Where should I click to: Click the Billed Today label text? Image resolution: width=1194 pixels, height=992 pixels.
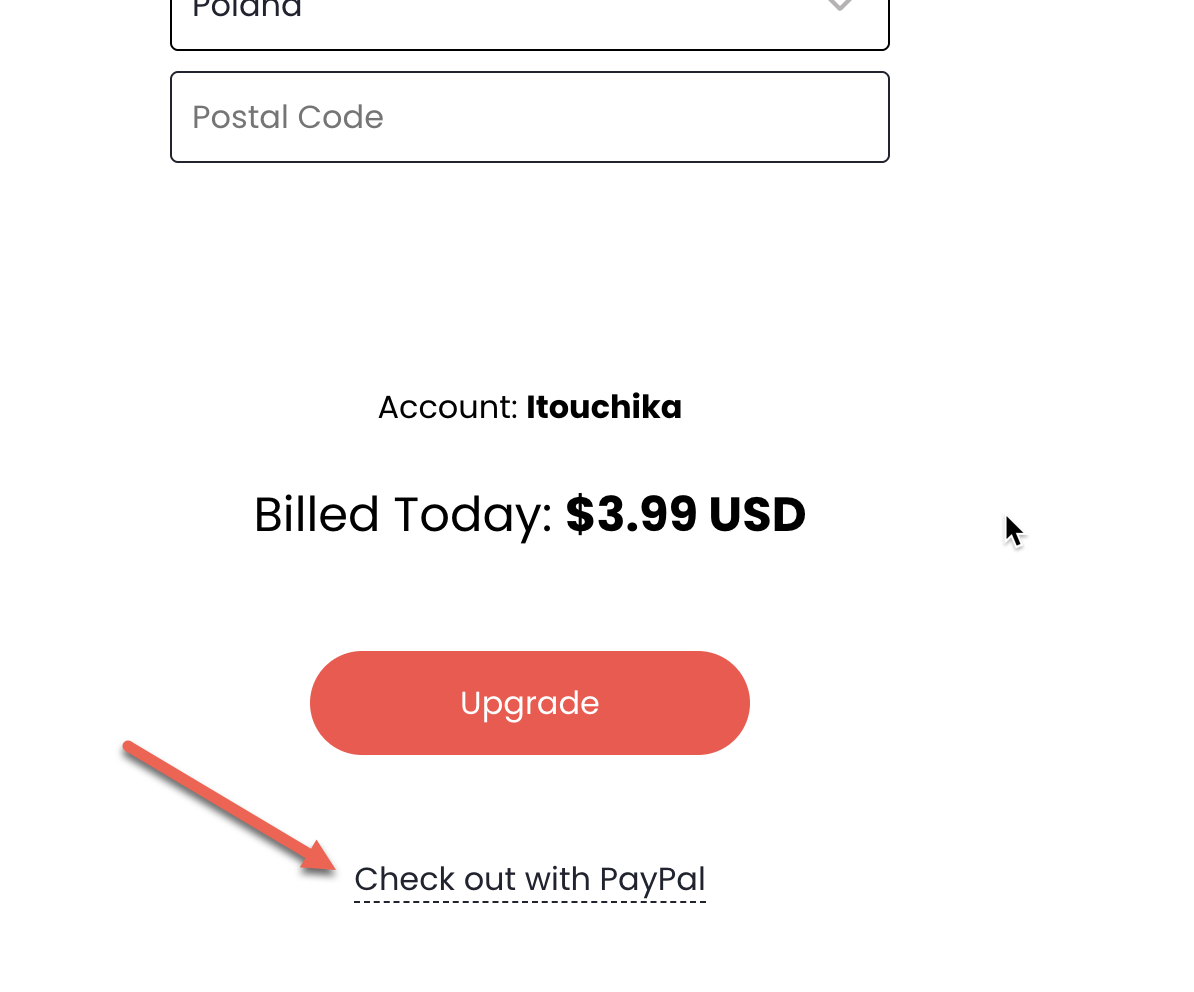pyautogui.click(x=403, y=515)
